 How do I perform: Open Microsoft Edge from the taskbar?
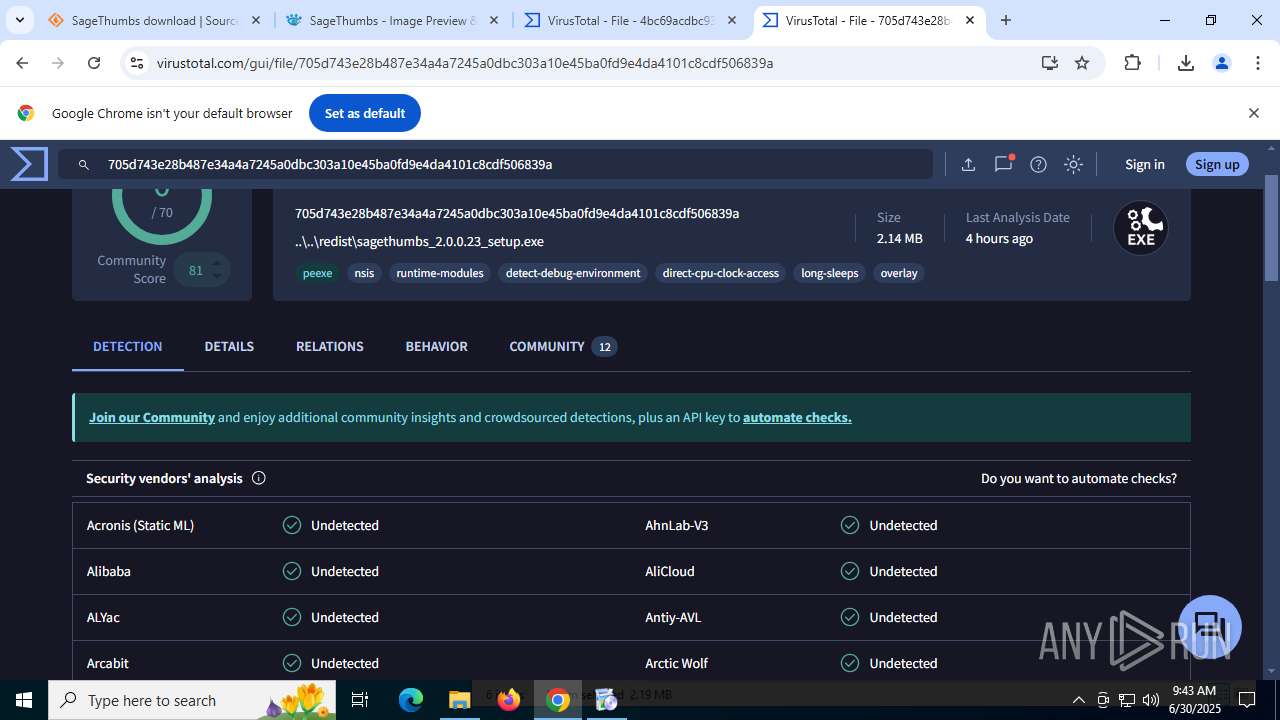click(x=410, y=700)
